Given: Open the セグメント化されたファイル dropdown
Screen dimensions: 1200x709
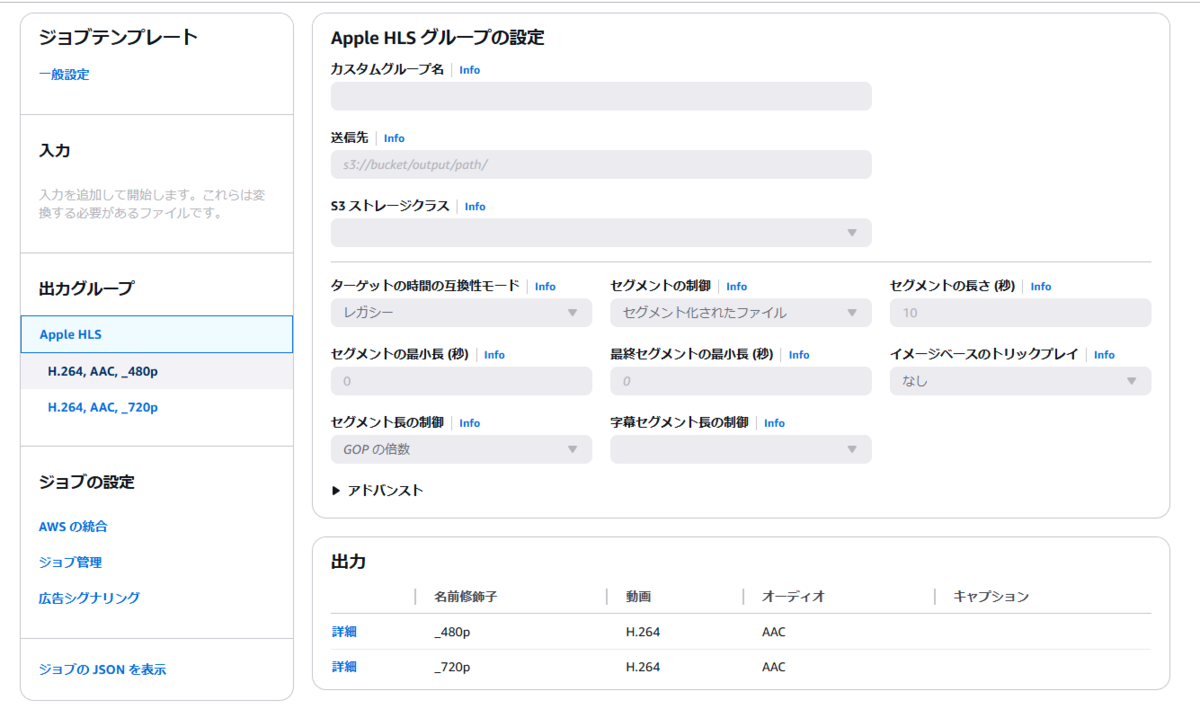Looking at the screenshot, I should tap(741, 313).
